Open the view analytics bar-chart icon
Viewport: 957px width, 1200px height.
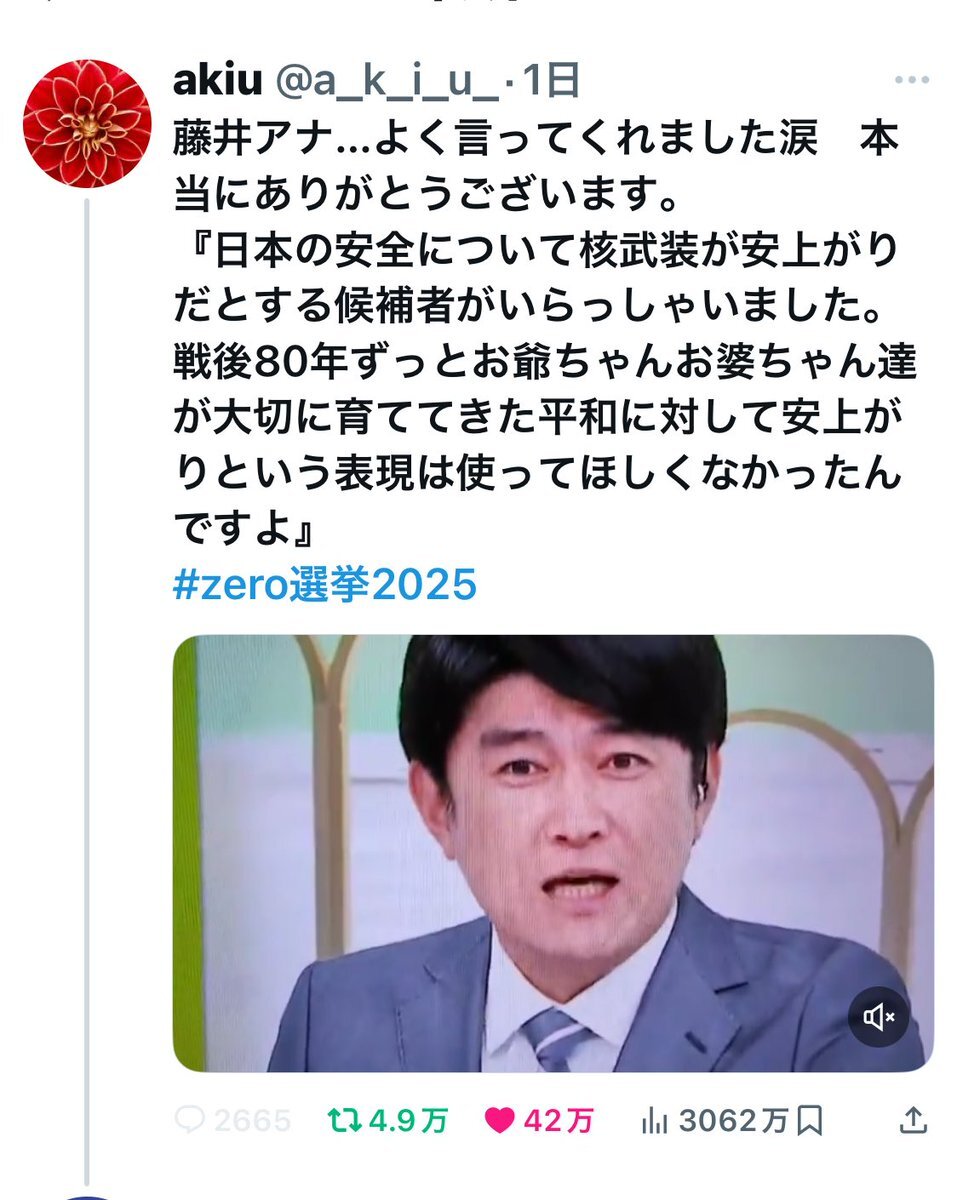(653, 1122)
